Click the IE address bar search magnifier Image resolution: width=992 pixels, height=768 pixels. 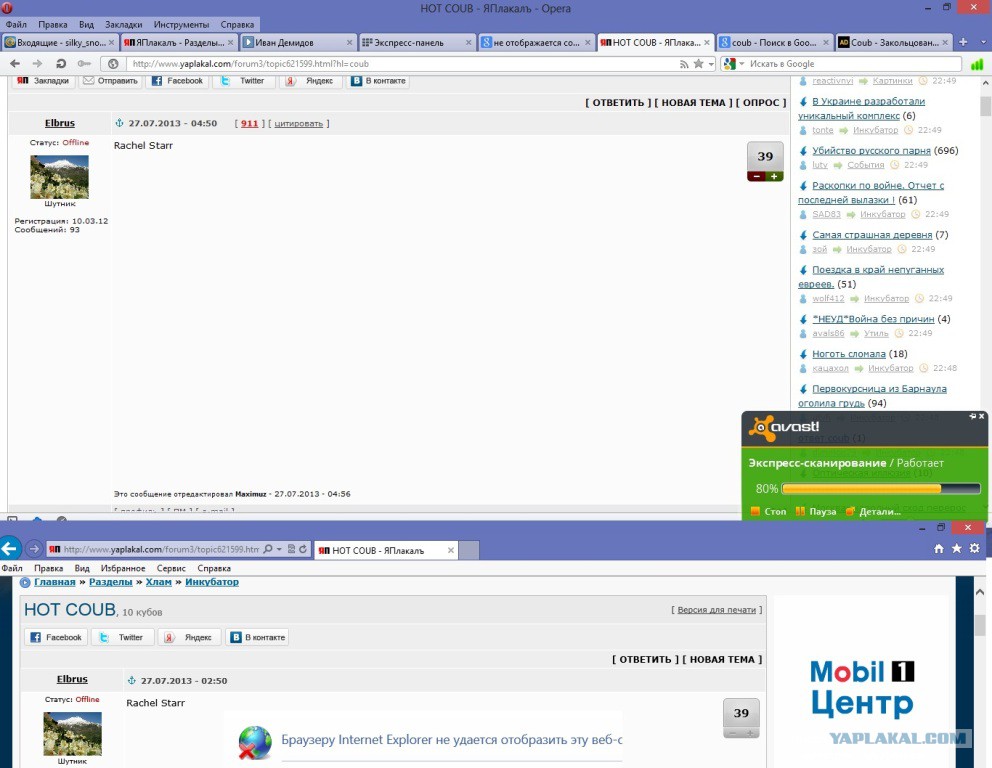(x=268, y=549)
